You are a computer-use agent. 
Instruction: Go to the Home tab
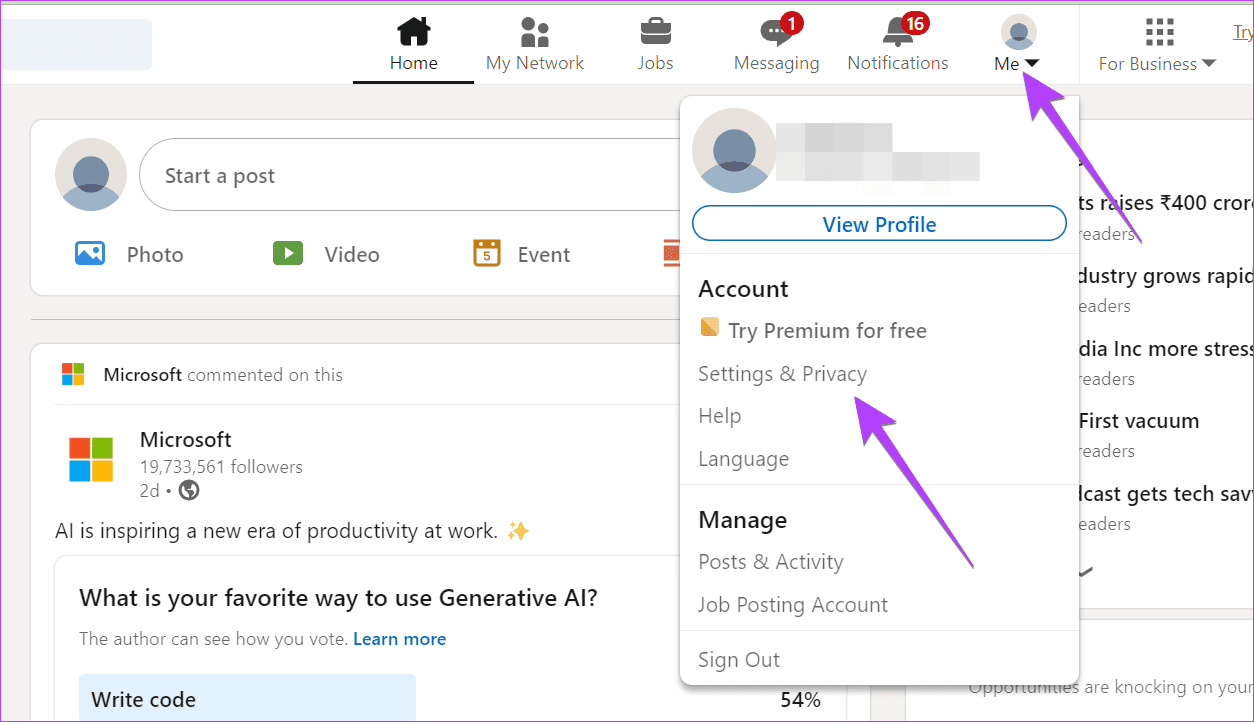[x=414, y=45]
